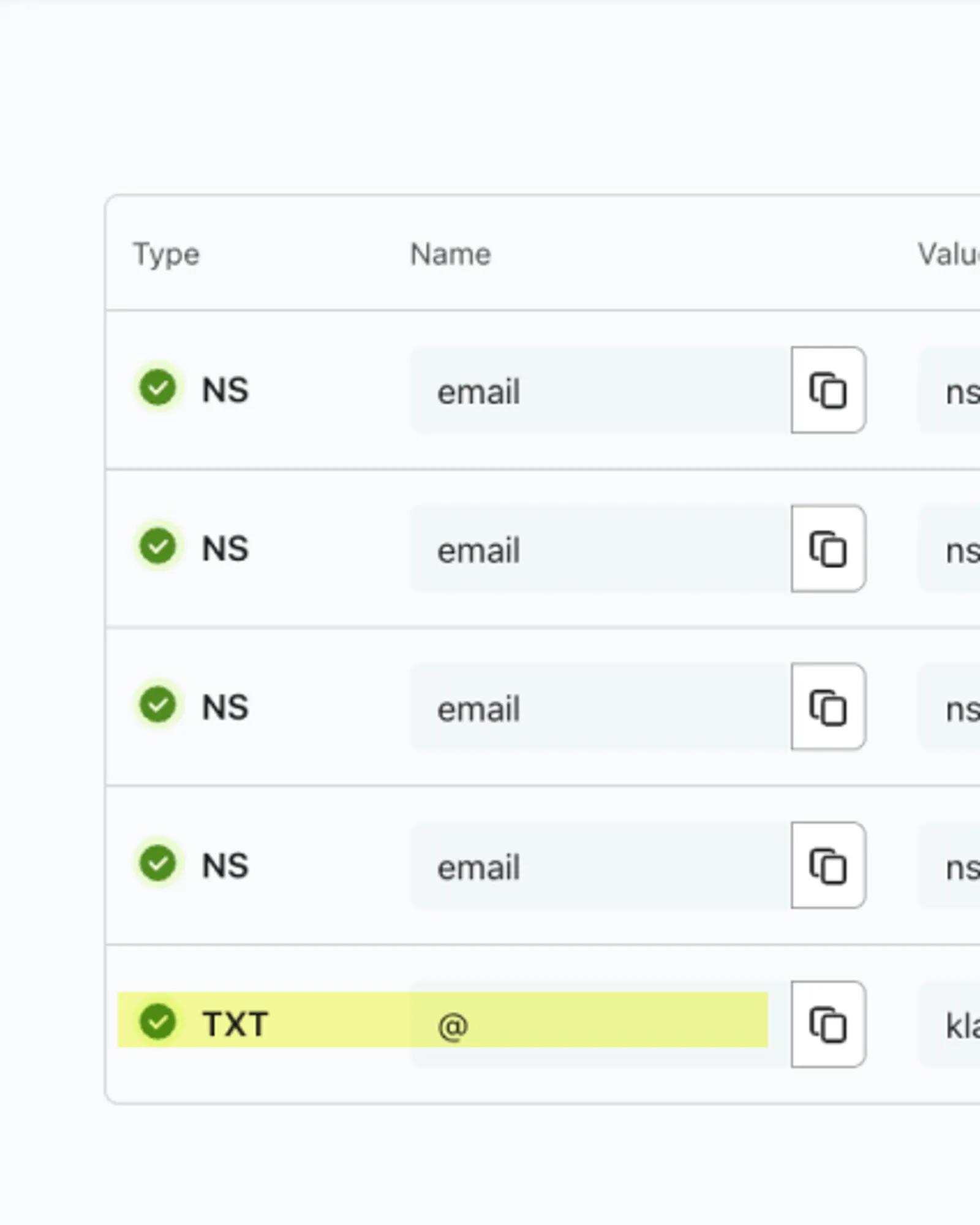Click the Type column header
Viewport: 980px width, 1225px height.
[x=167, y=254]
